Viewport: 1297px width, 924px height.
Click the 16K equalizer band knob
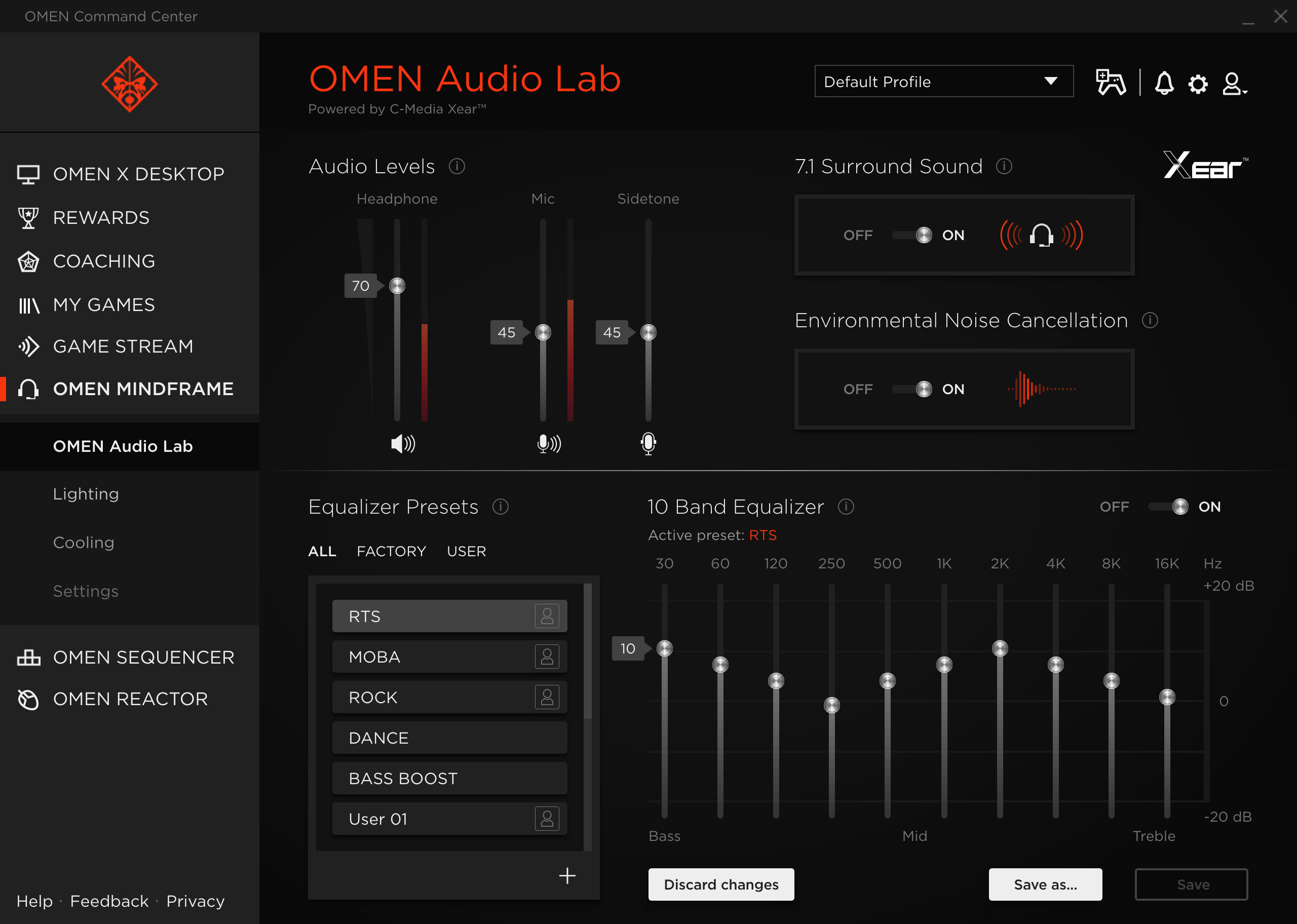(1167, 697)
